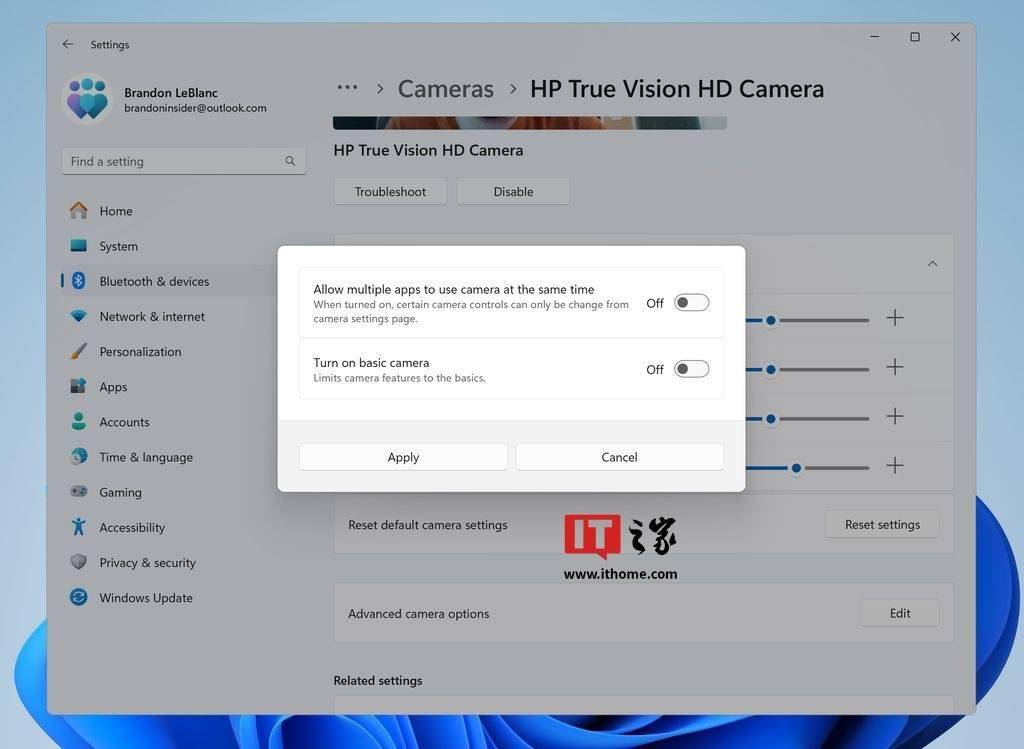Increase the first slider with plus

coord(895,318)
